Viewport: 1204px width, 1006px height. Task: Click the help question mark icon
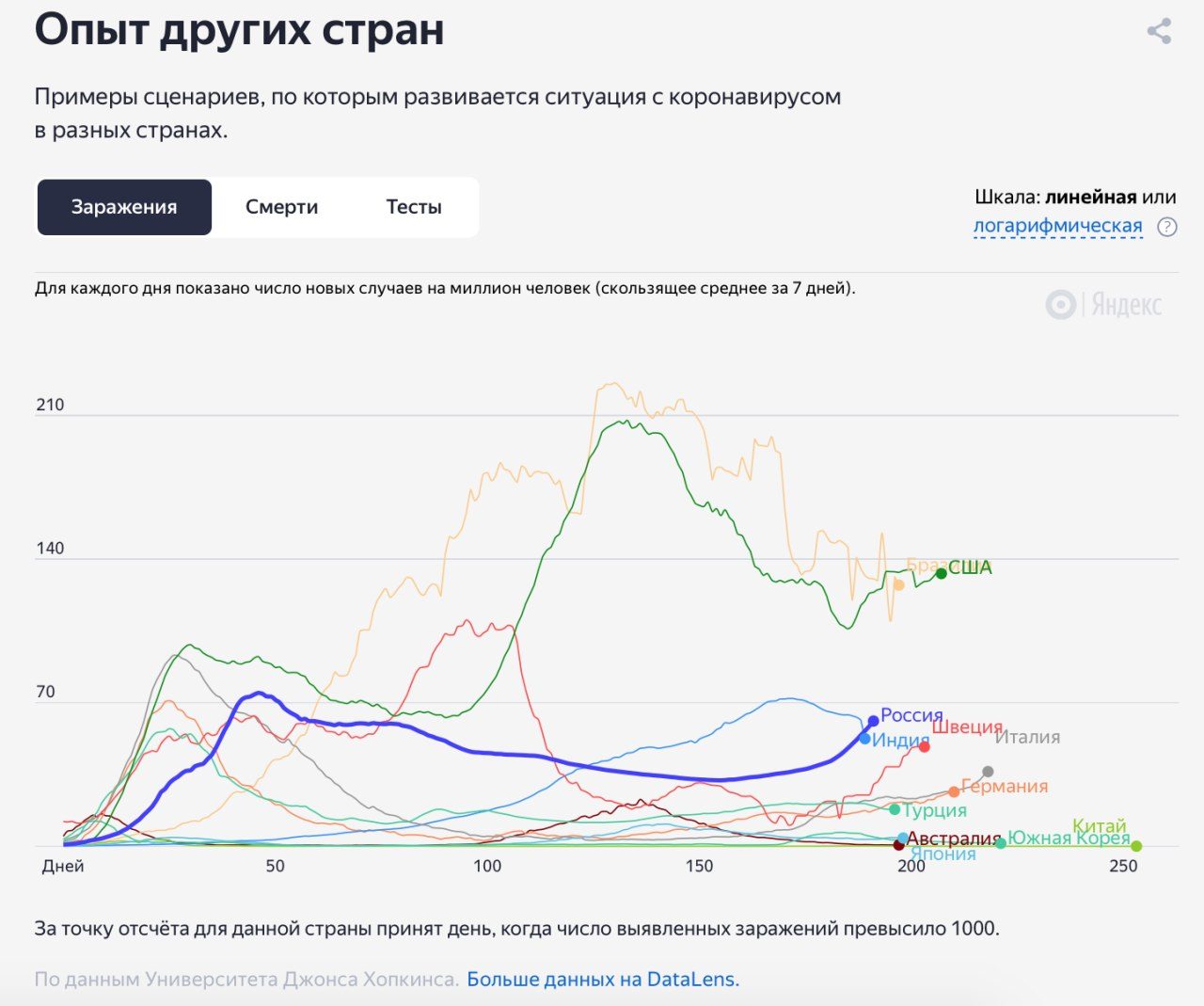point(1166,227)
